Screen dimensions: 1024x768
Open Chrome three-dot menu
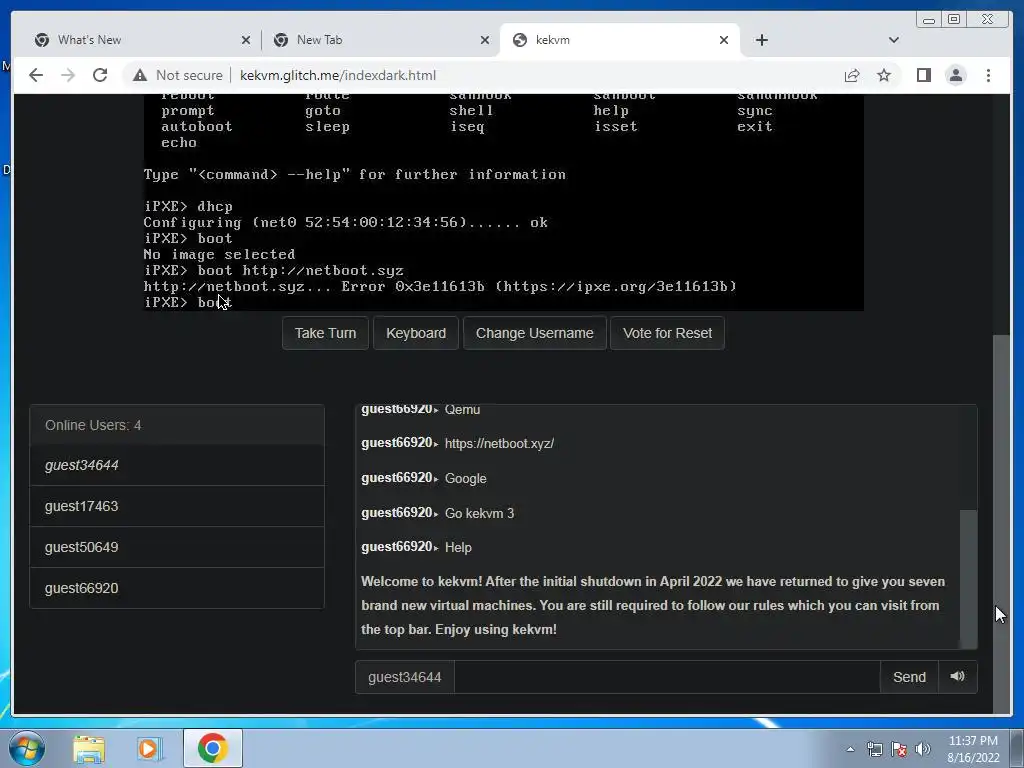tap(988, 76)
